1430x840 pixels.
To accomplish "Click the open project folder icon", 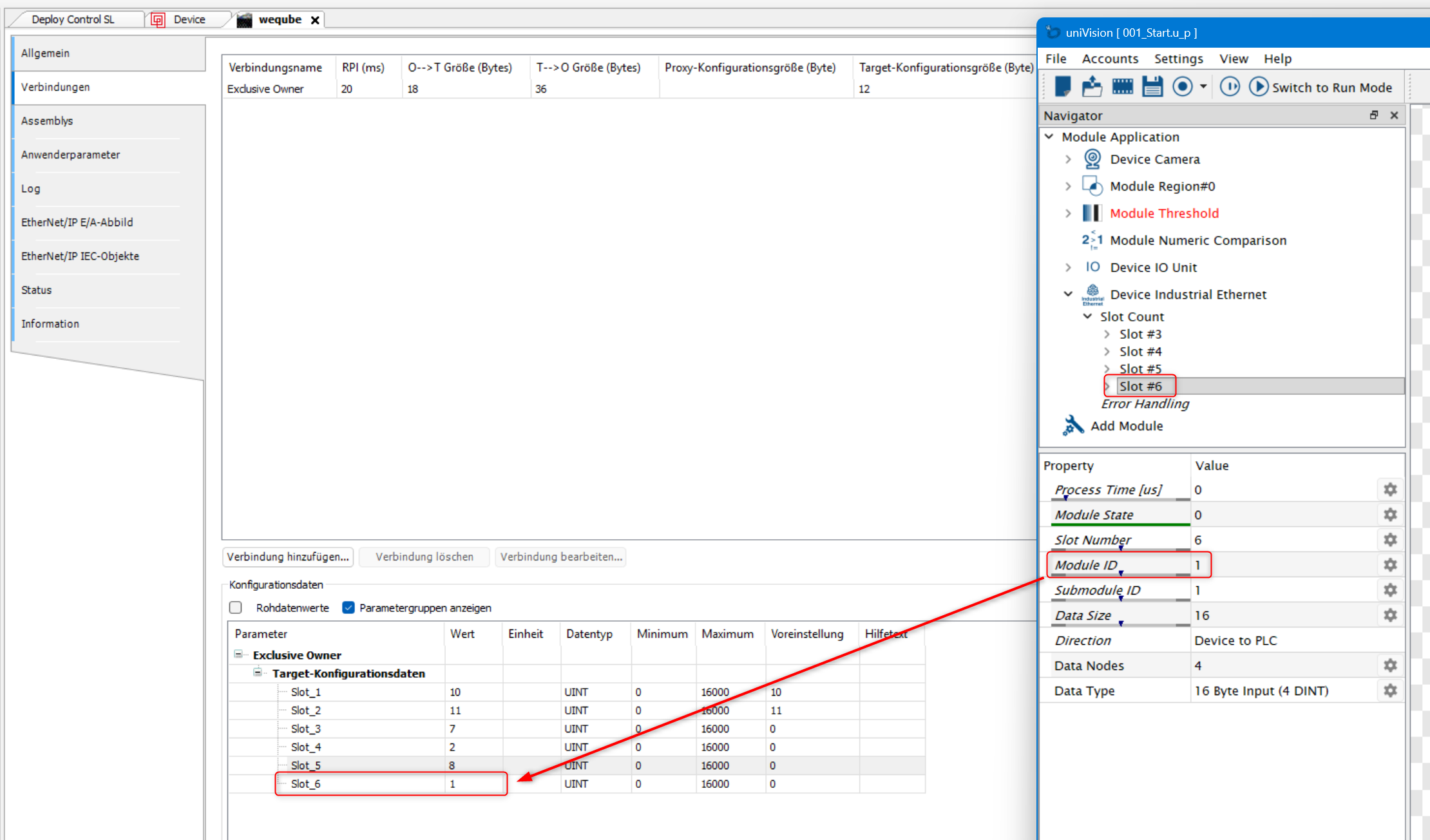I will pos(1092,86).
